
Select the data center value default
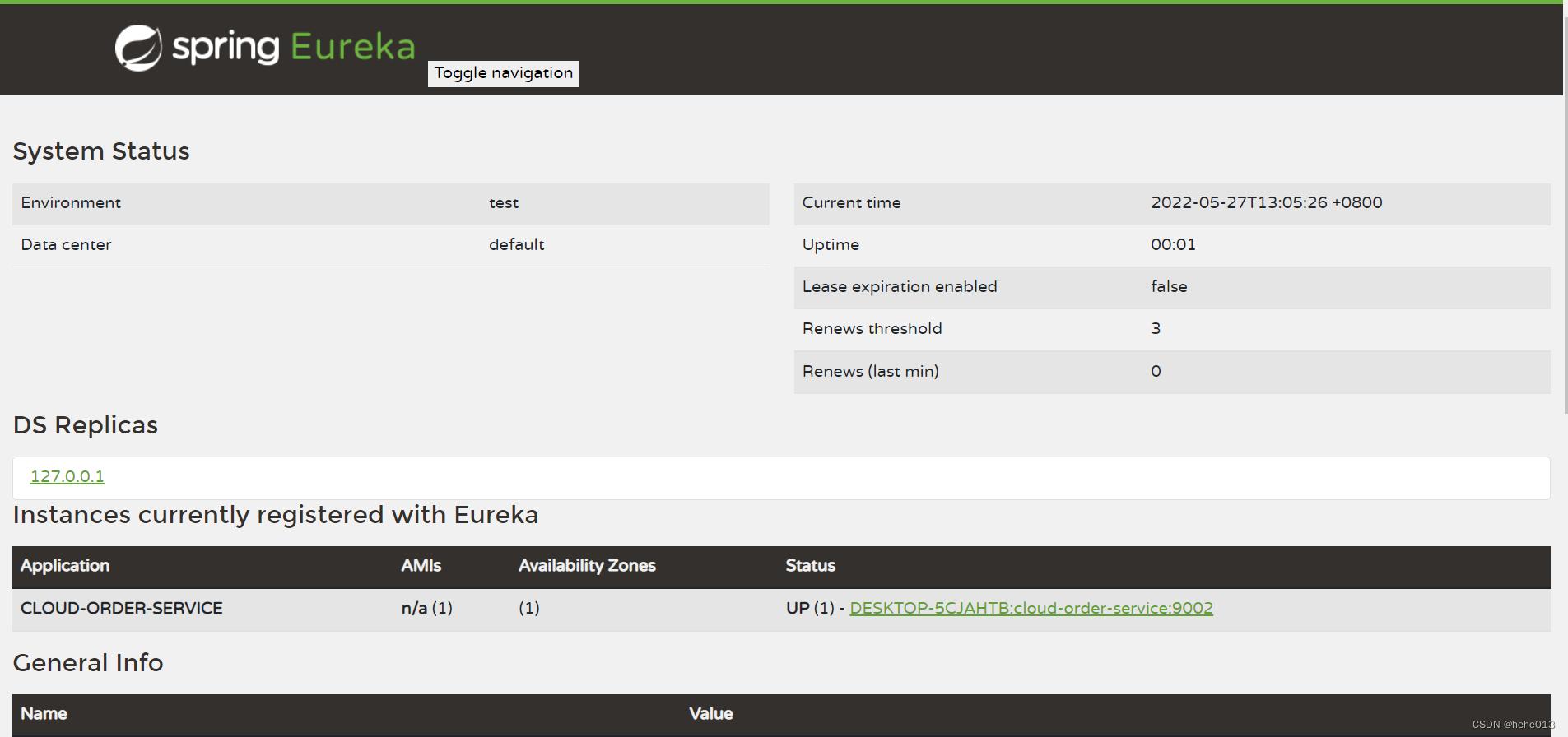[517, 245]
